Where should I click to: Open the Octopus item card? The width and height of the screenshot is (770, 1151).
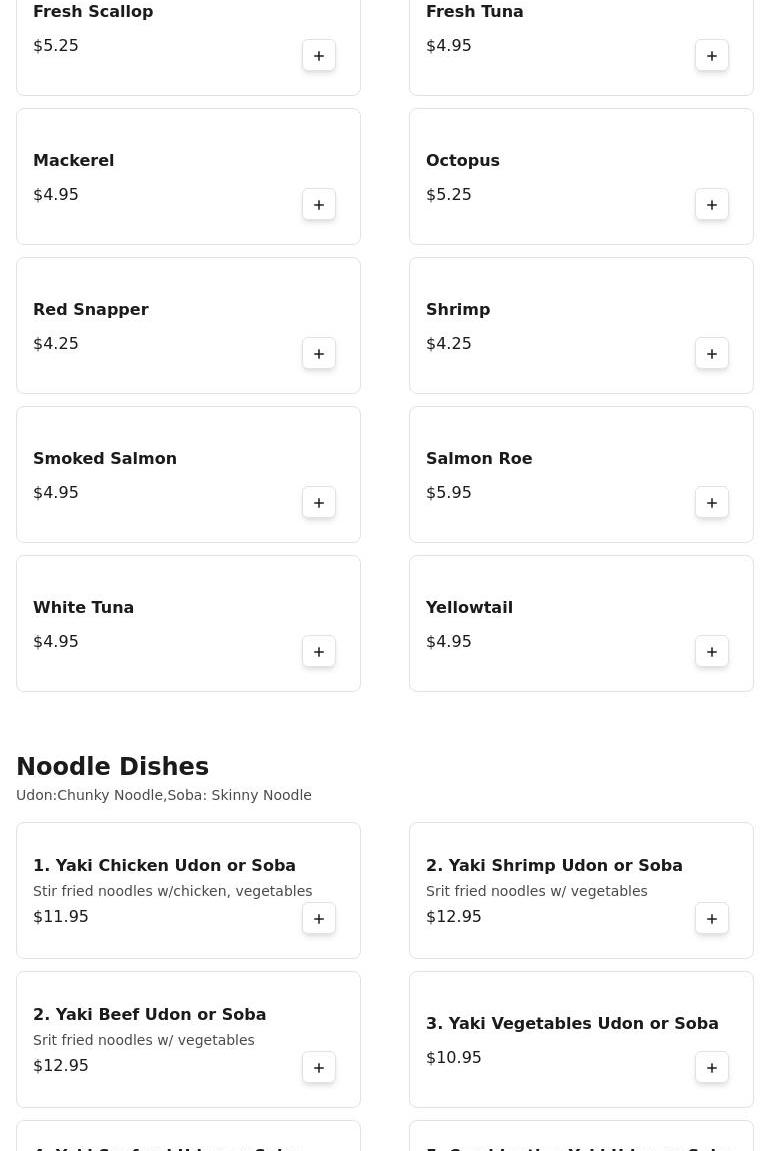(x=581, y=177)
